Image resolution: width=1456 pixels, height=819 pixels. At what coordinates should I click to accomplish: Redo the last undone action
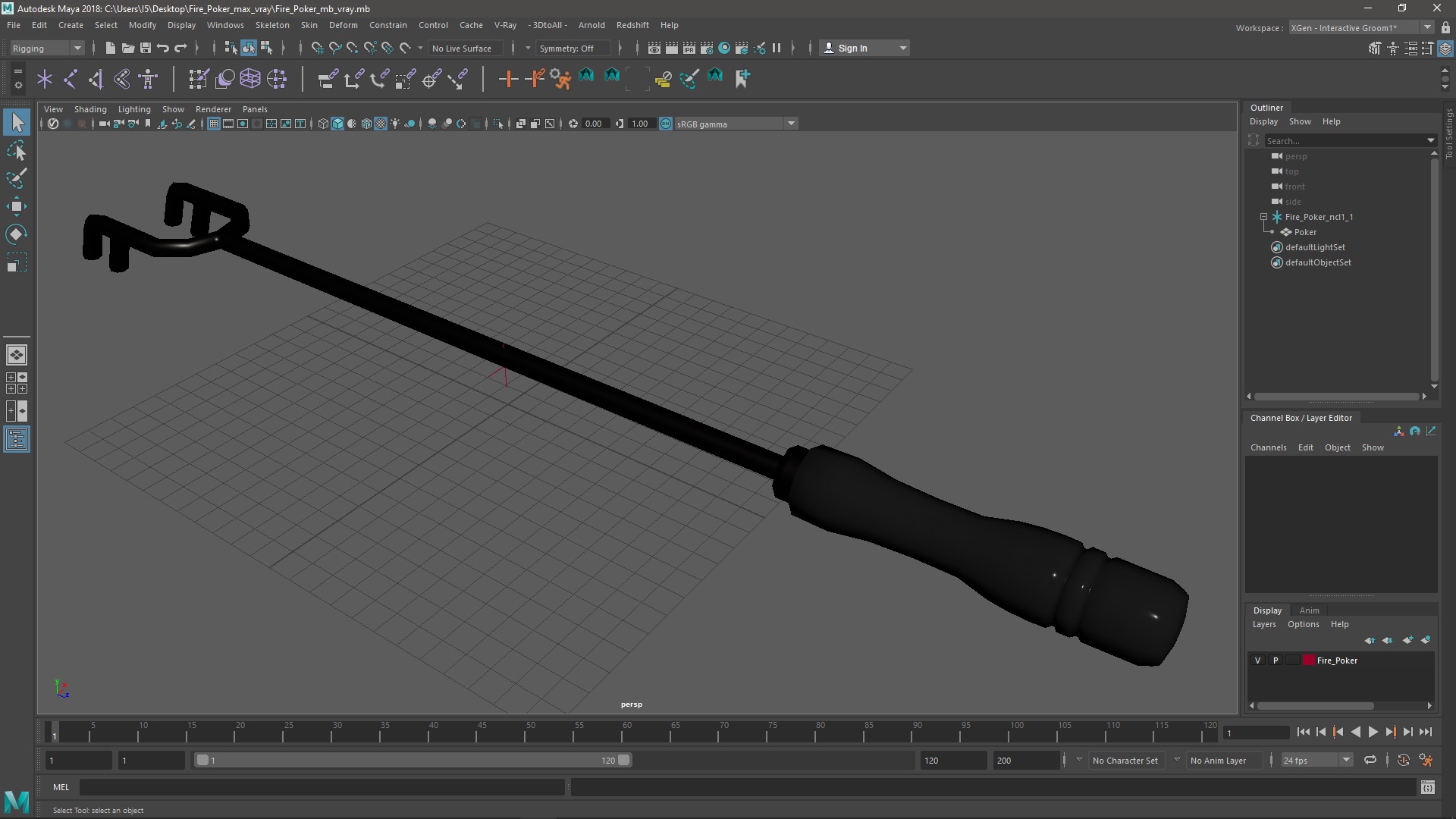click(180, 48)
